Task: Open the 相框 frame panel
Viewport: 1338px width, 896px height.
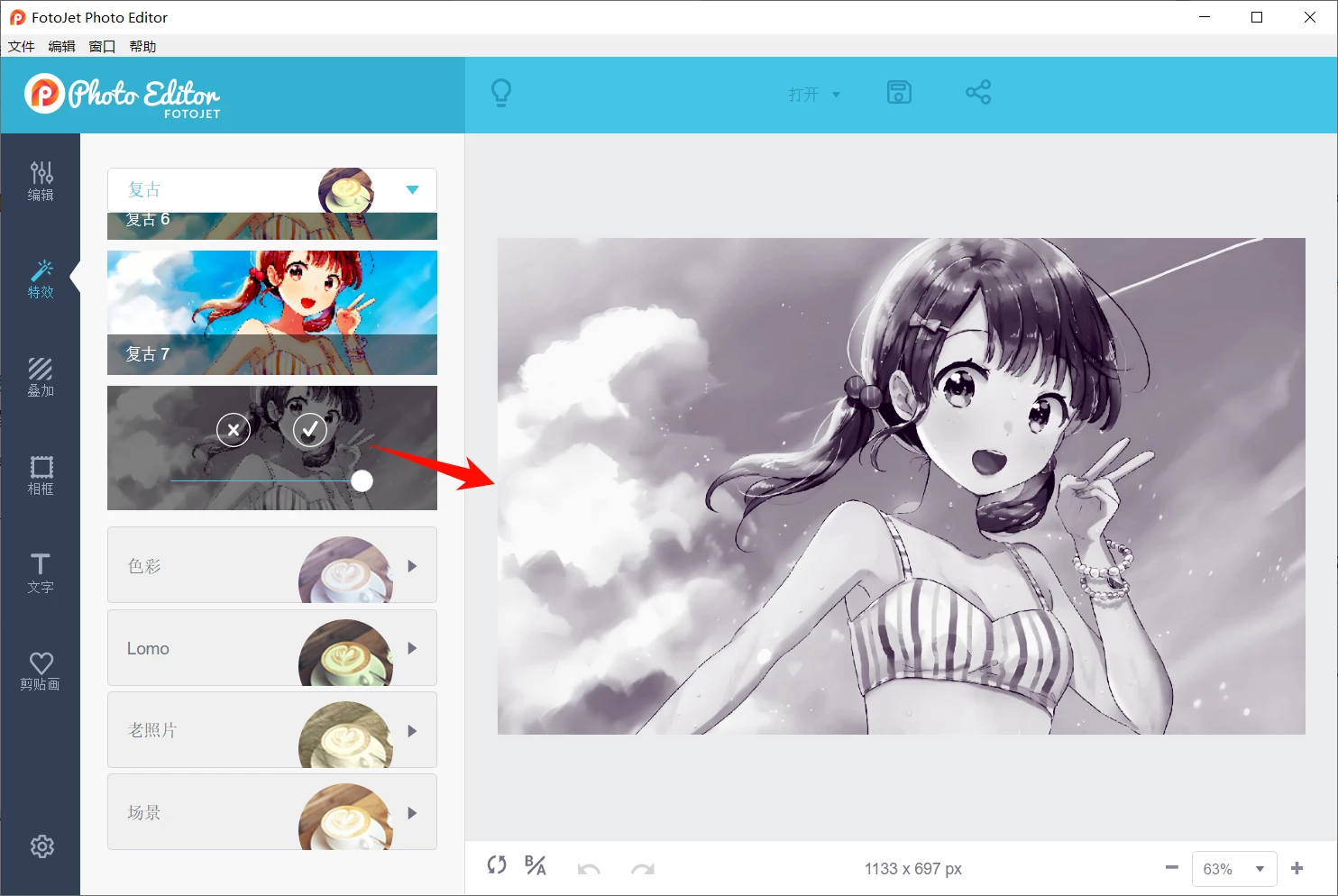Action: [41, 476]
